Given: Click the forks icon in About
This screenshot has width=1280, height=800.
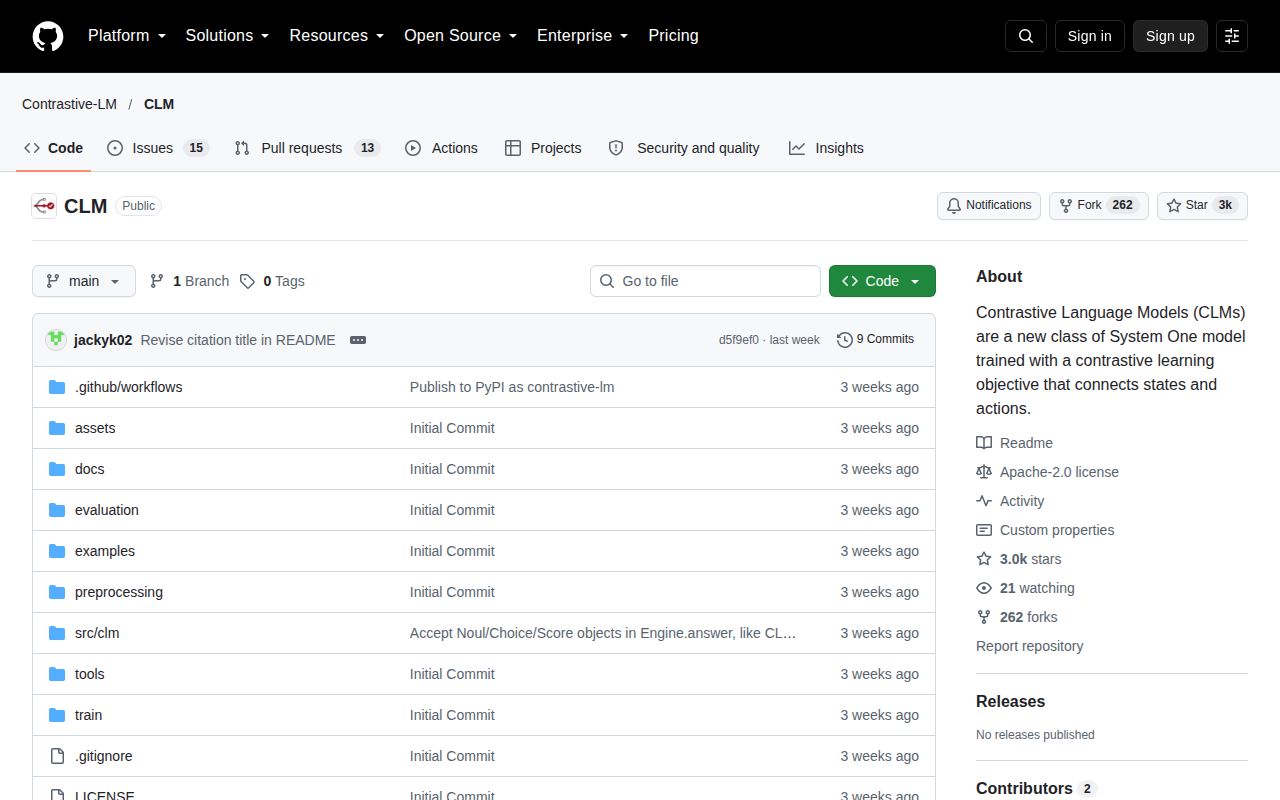Looking at the screenshot, I should tap(984, 617).
